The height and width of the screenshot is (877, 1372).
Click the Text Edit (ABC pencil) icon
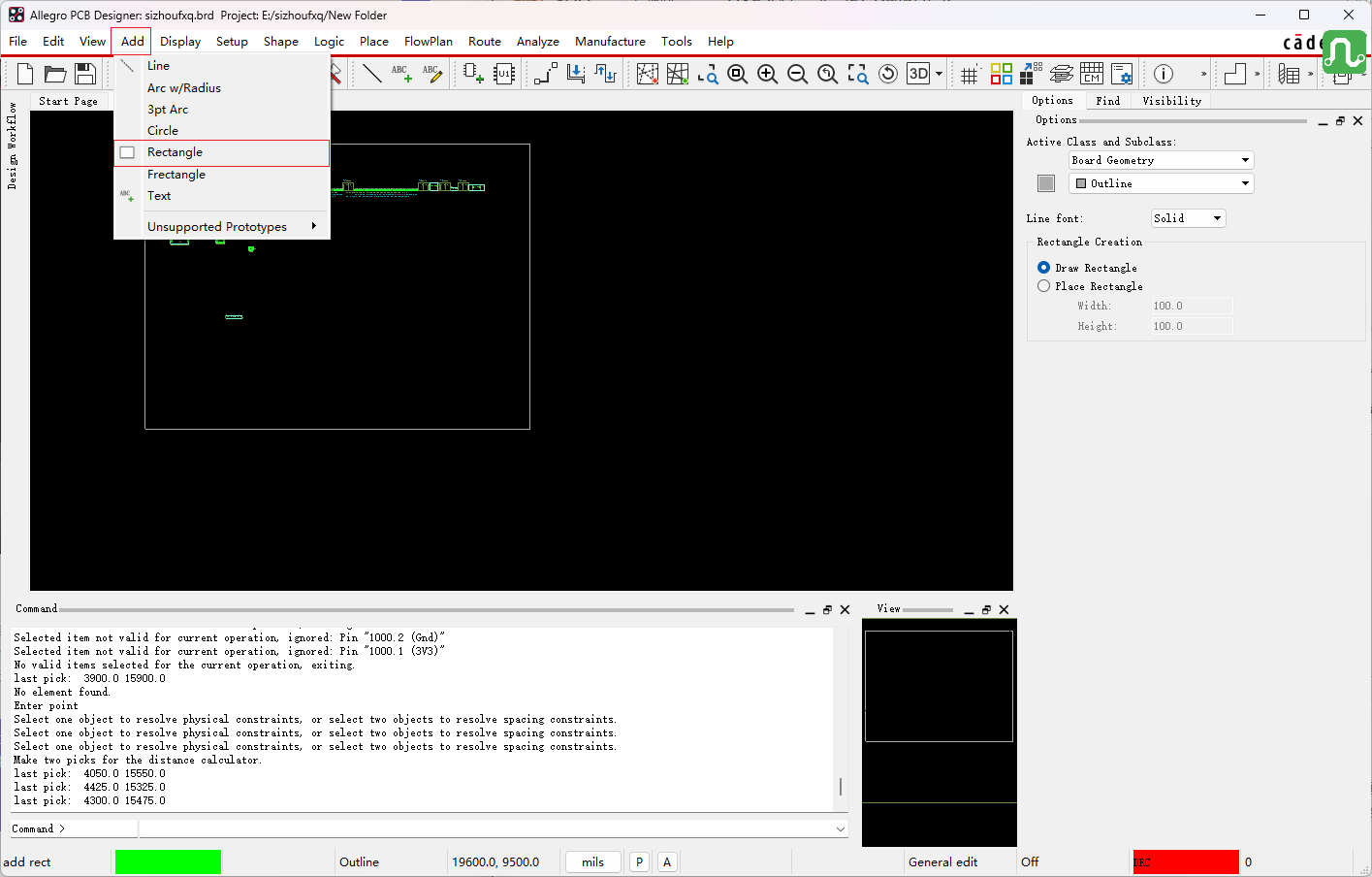(x=431, y=74)
